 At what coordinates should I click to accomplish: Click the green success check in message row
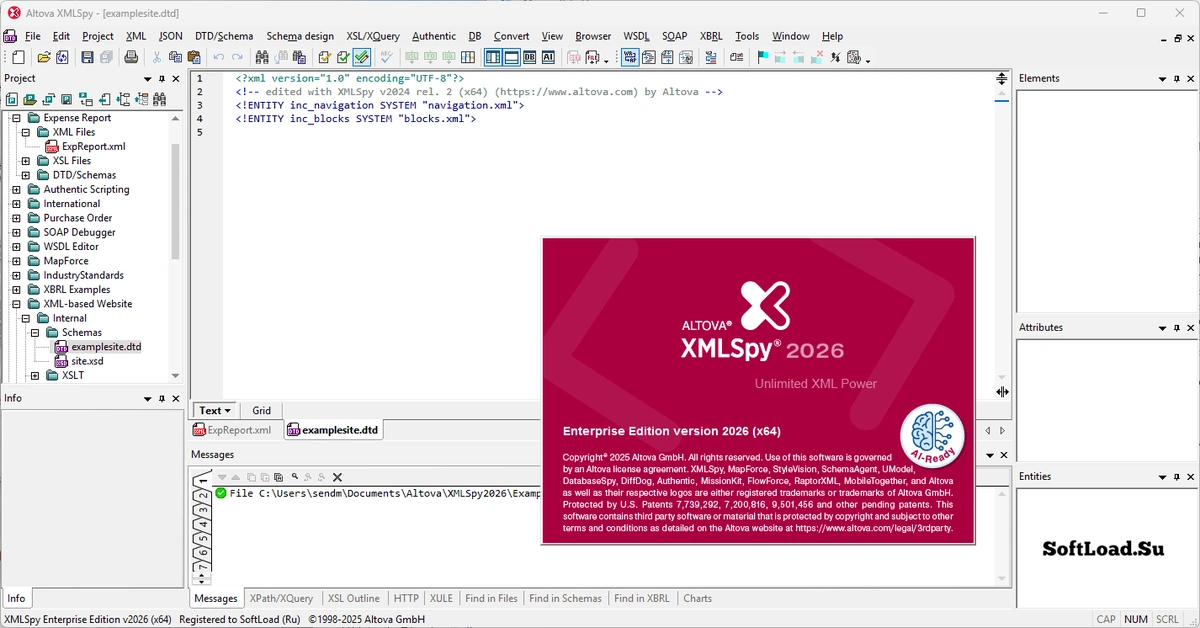(x=220, y=493)
